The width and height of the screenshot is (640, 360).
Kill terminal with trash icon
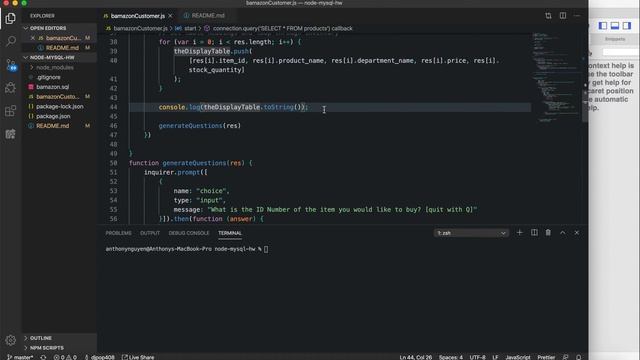[x=548, y=233]
